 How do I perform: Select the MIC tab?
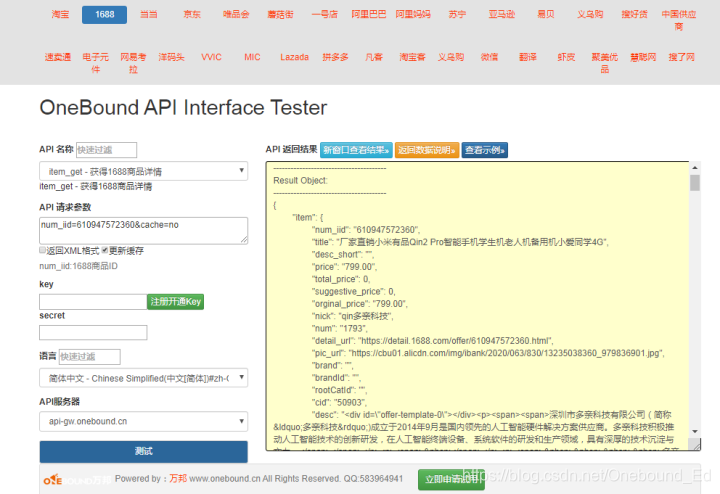252,57
